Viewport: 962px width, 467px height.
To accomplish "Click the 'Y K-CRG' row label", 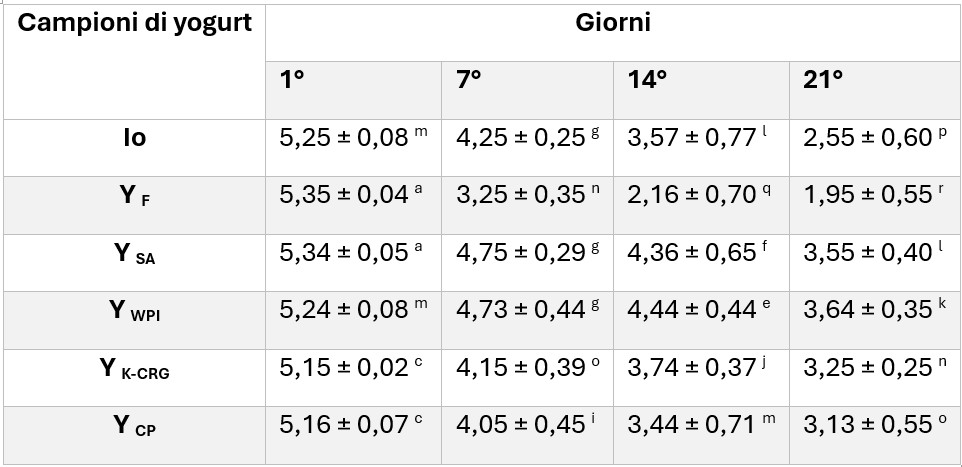I will [134, 378].
